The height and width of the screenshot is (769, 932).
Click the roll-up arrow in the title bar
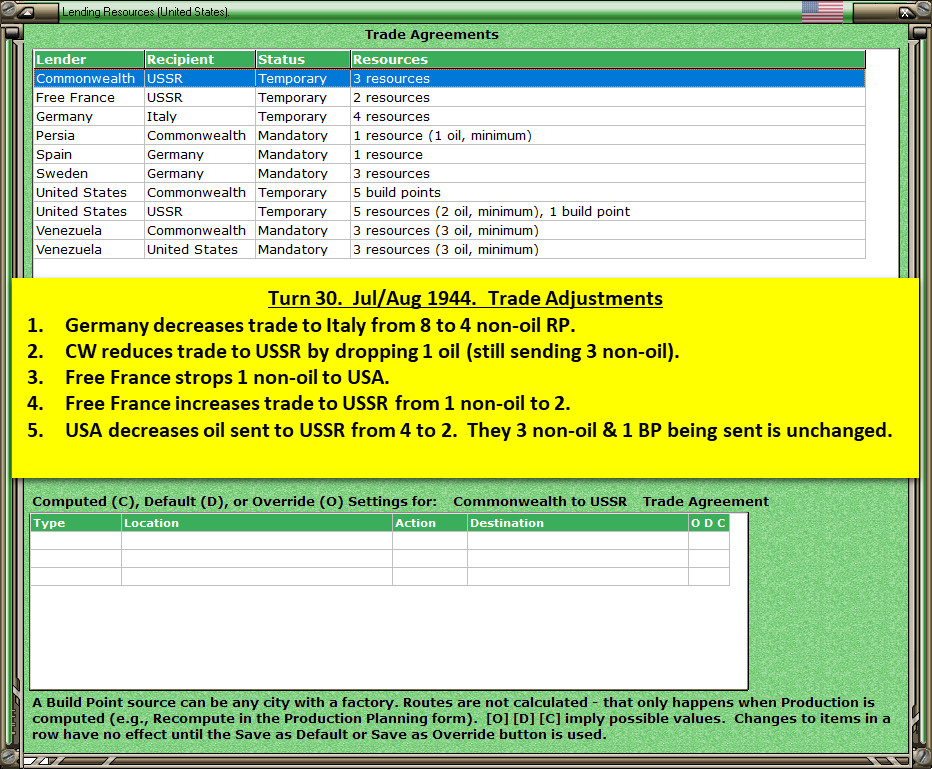click(x=26, y=12)
